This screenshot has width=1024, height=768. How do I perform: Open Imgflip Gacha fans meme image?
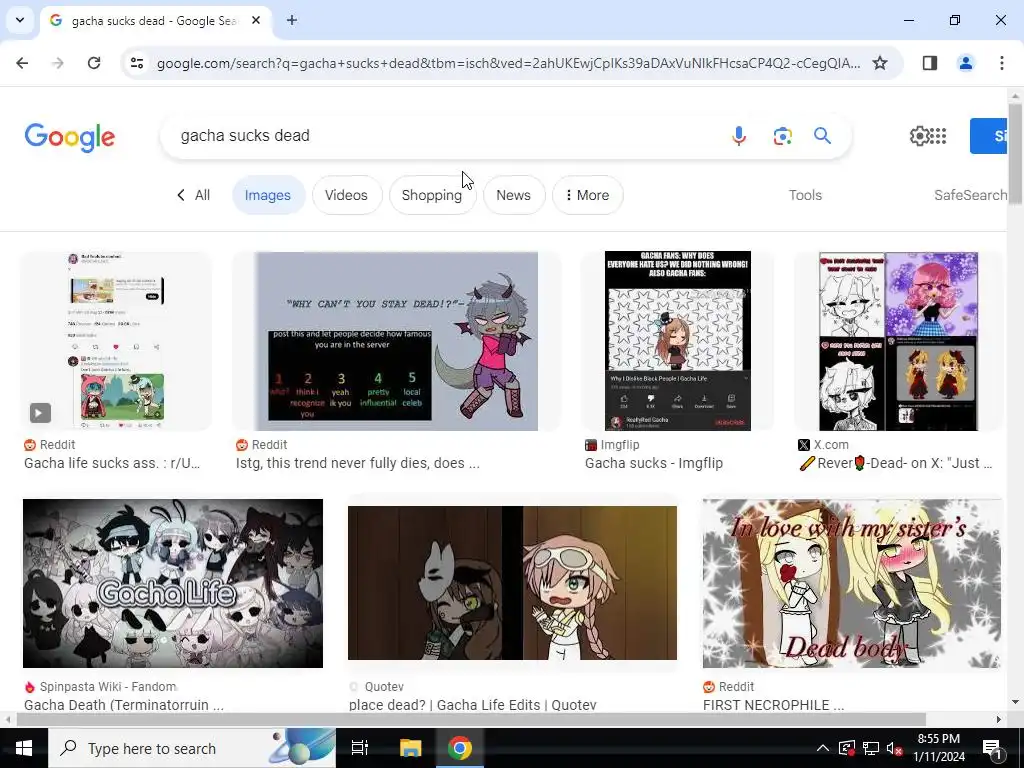(677, 341)
